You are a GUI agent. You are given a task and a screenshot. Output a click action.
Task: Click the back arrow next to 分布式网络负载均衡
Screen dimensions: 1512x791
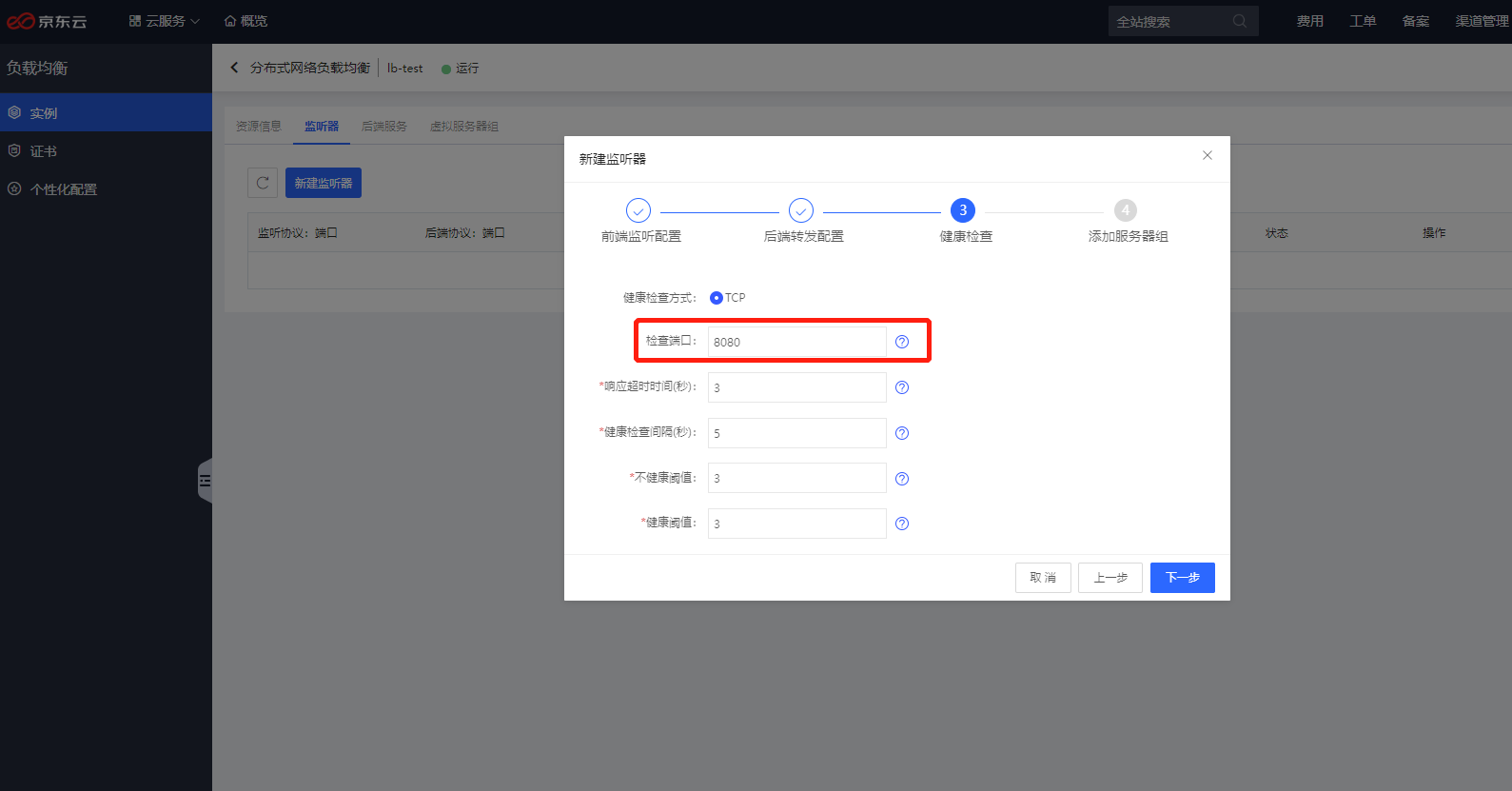[234, 68]
